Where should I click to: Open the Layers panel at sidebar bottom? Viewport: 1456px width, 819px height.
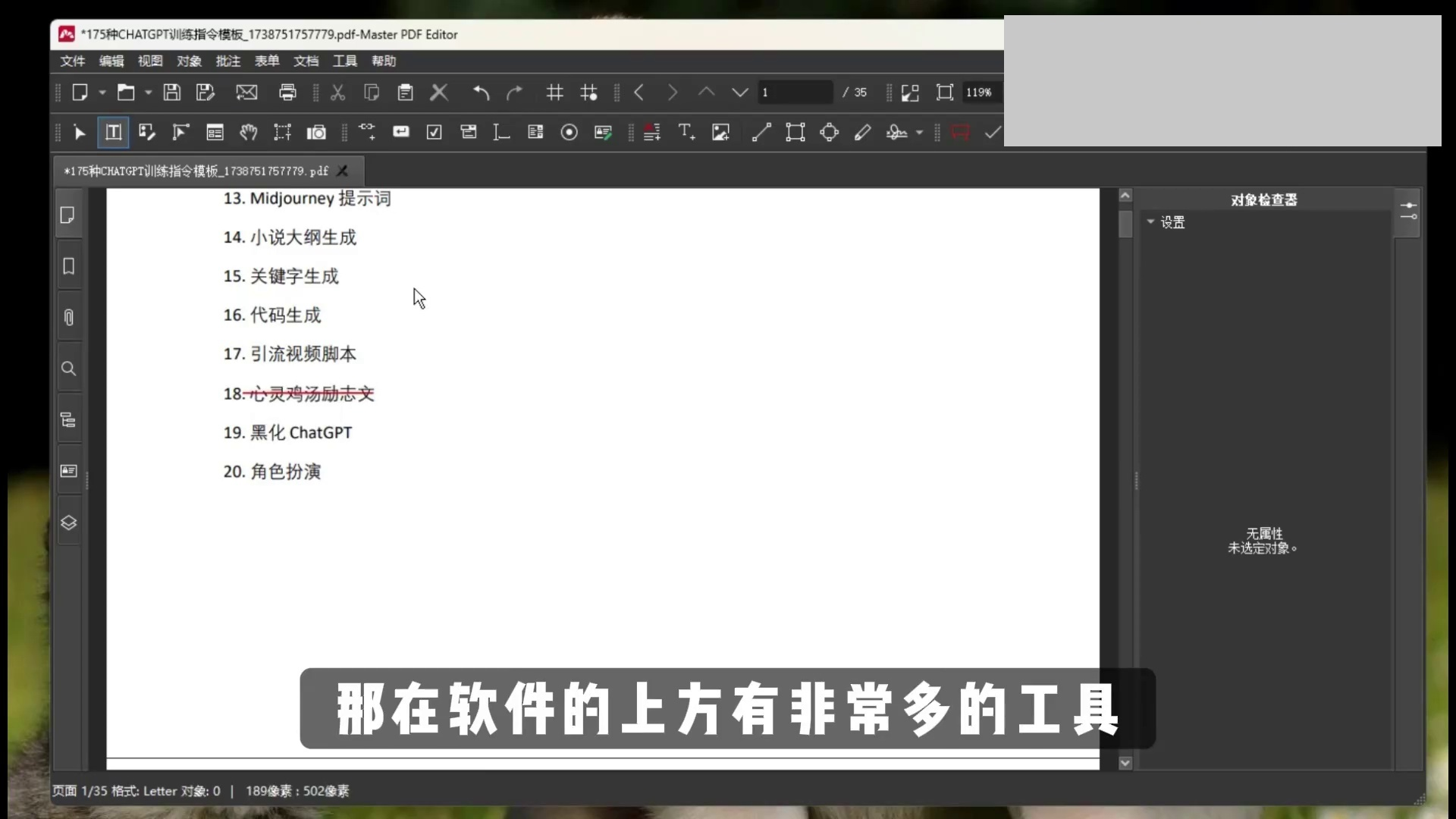(68, 522)
